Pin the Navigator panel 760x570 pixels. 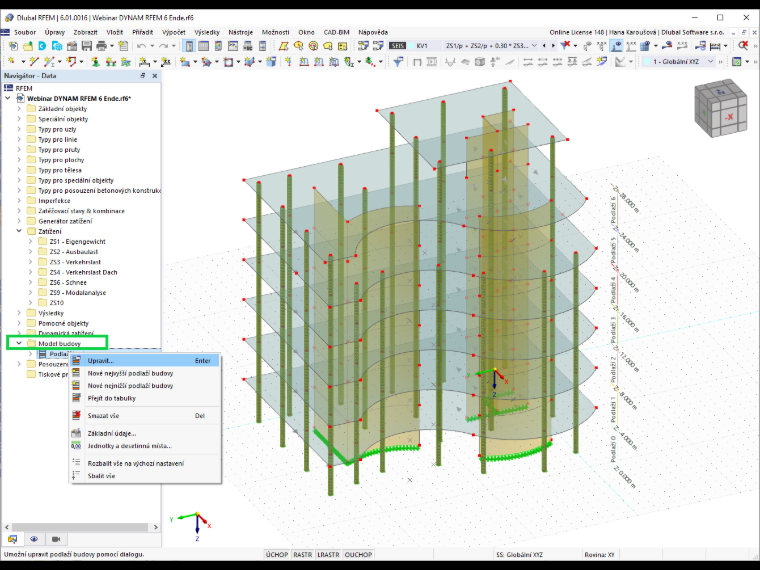[x=143, y=76]
